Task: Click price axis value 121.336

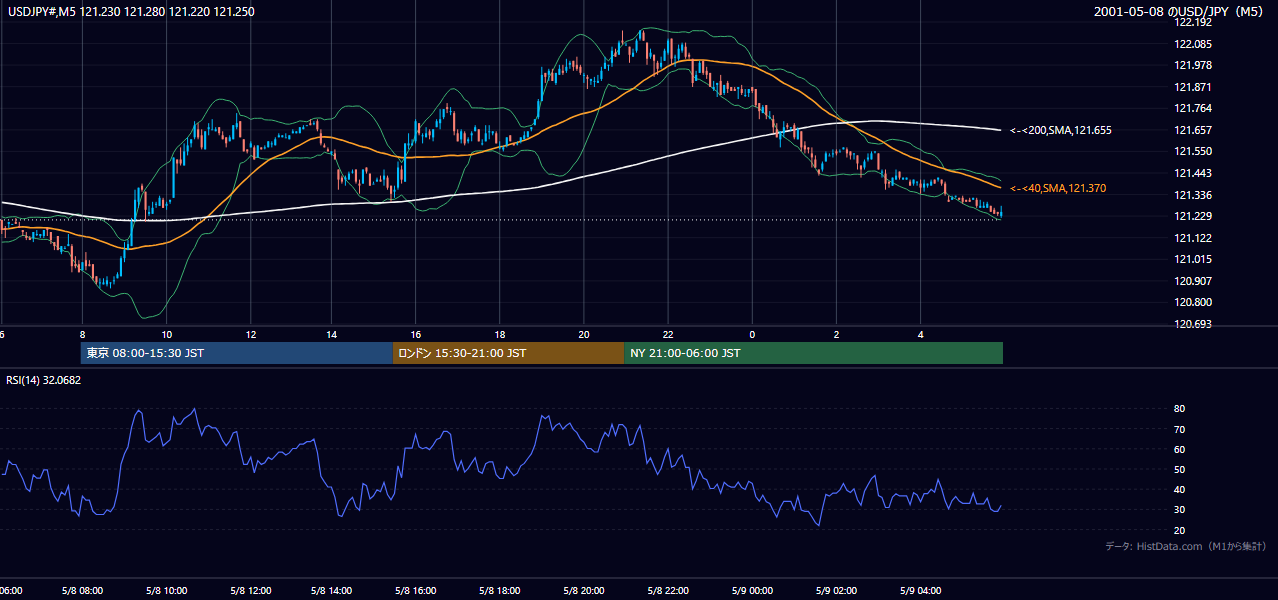Action: click(1195, 195)
